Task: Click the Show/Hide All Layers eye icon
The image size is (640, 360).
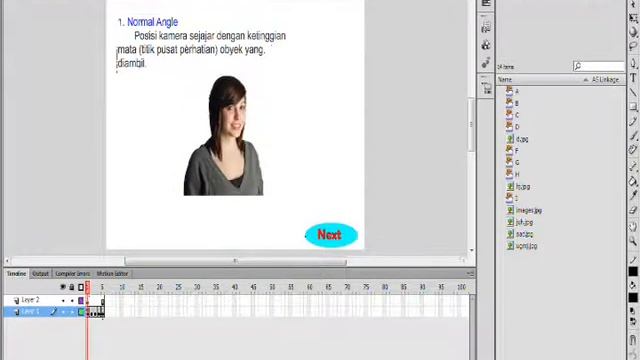Action: (63, 287)
